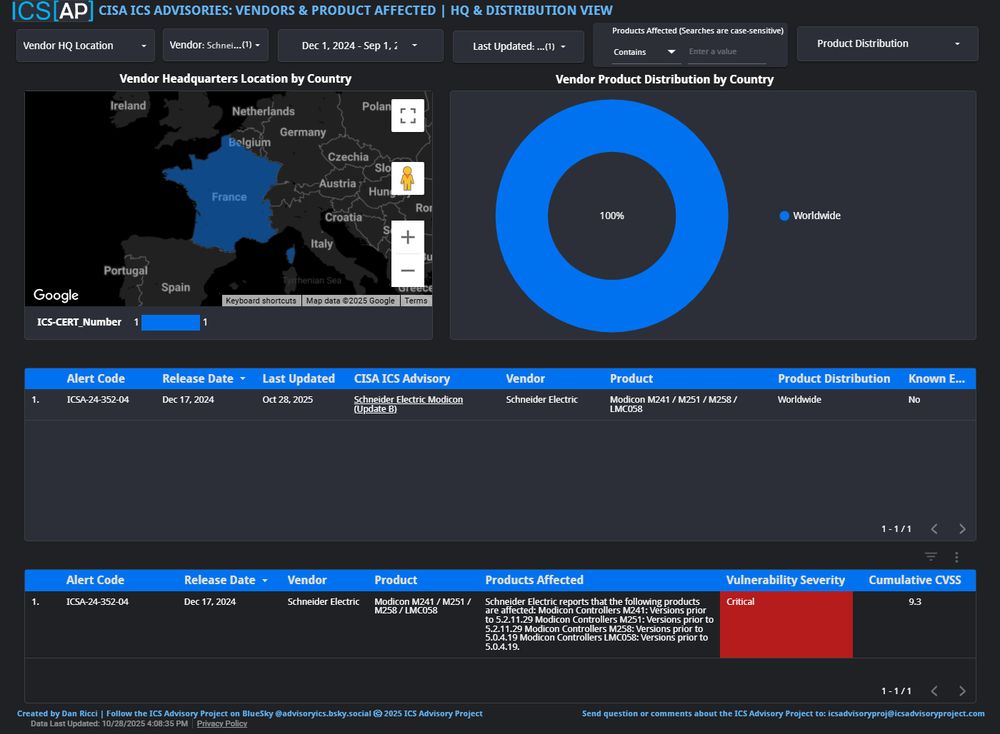Image resolution: width=1000 pixels, height=734 pixels.
Task: Open the Last Updated filter dropdown
Action: pyautogui.click(x=518, y=47)
